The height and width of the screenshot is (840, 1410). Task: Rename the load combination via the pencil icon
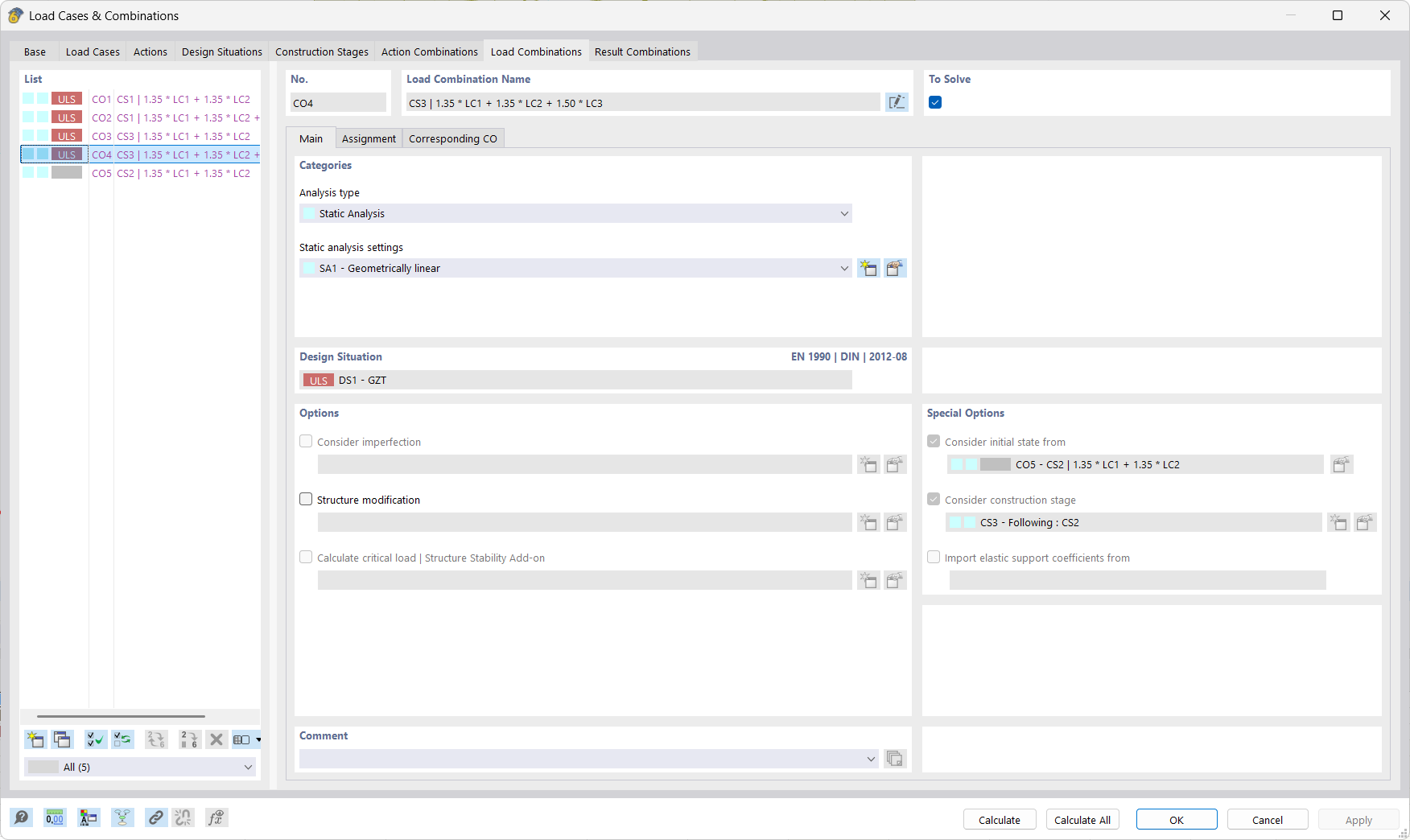[897, 102]
